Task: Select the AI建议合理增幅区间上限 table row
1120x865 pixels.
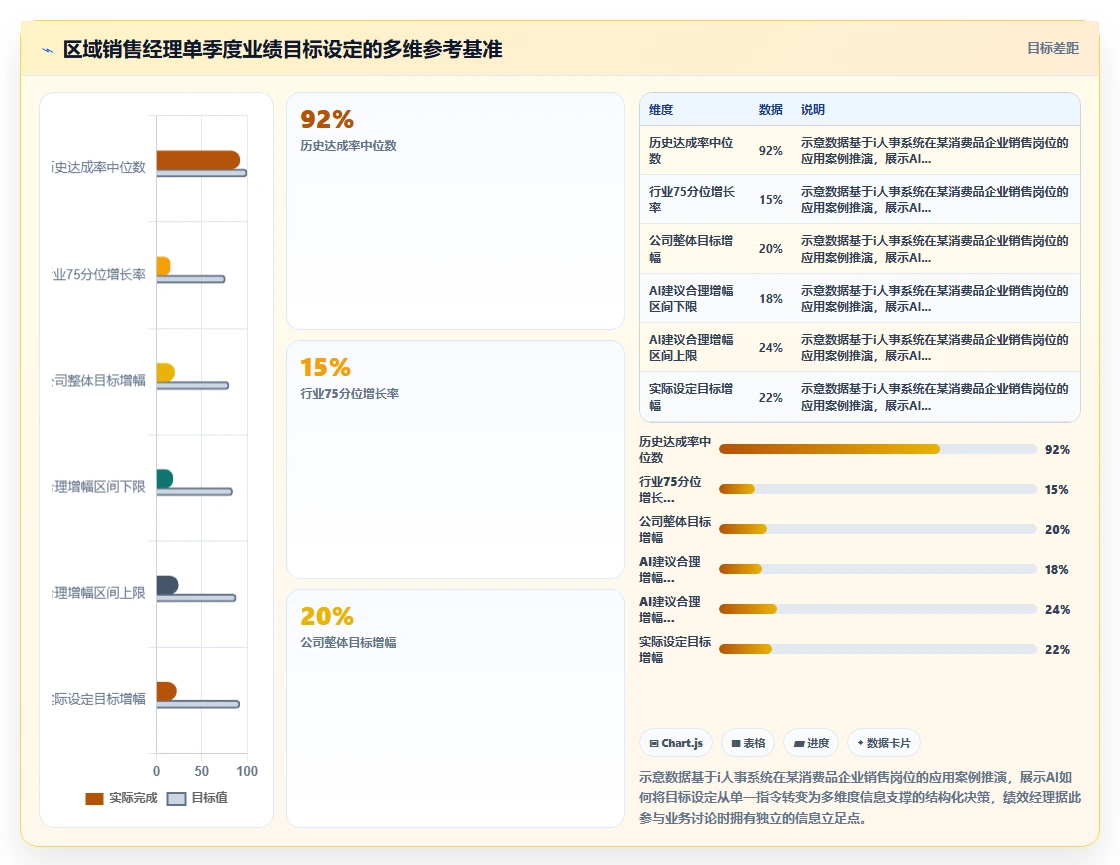Action: (x=860, y=347)
